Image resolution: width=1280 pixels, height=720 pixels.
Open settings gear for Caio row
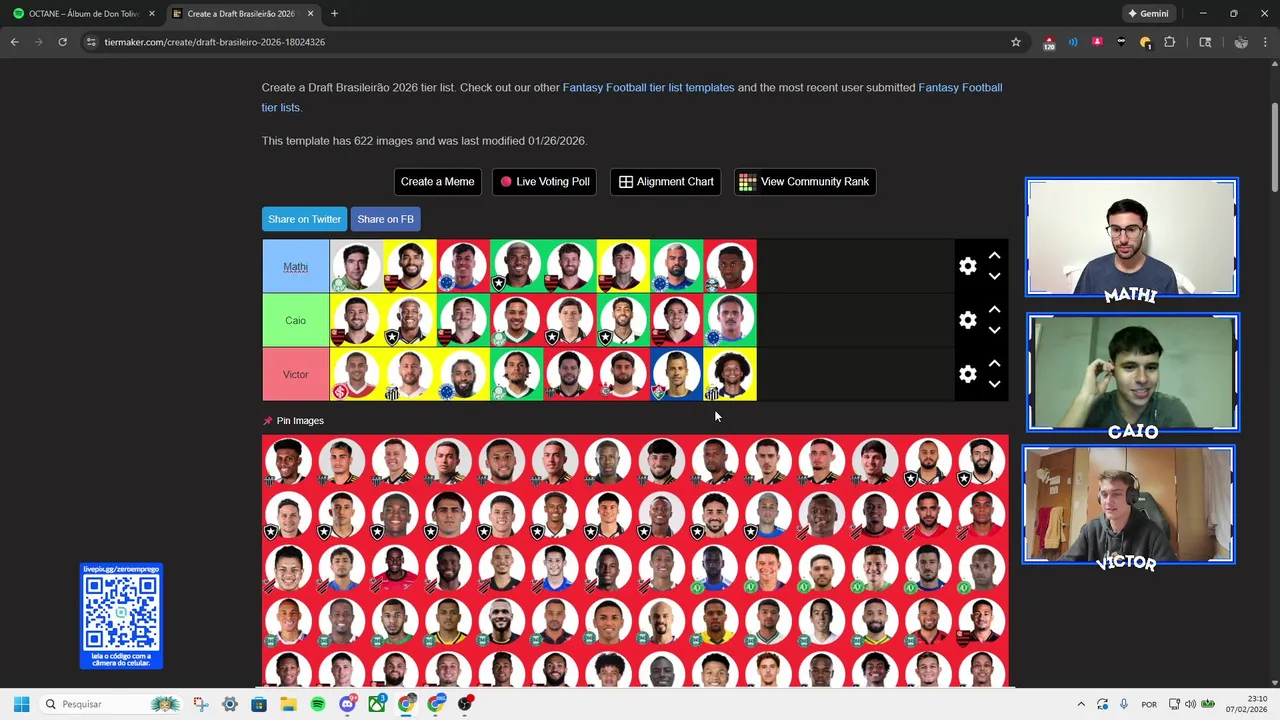point(967,320)
